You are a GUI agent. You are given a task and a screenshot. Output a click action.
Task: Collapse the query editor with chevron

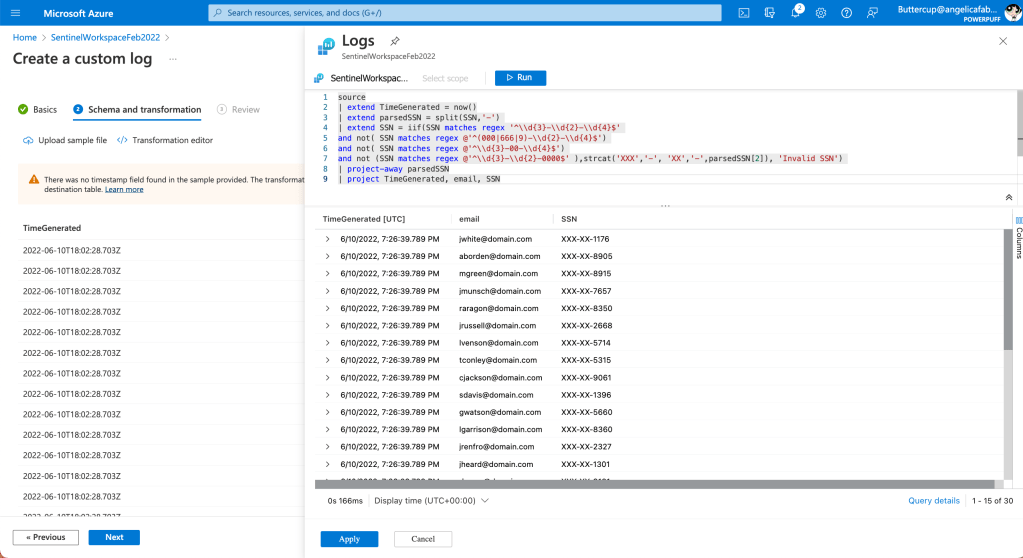point(1008,198)
